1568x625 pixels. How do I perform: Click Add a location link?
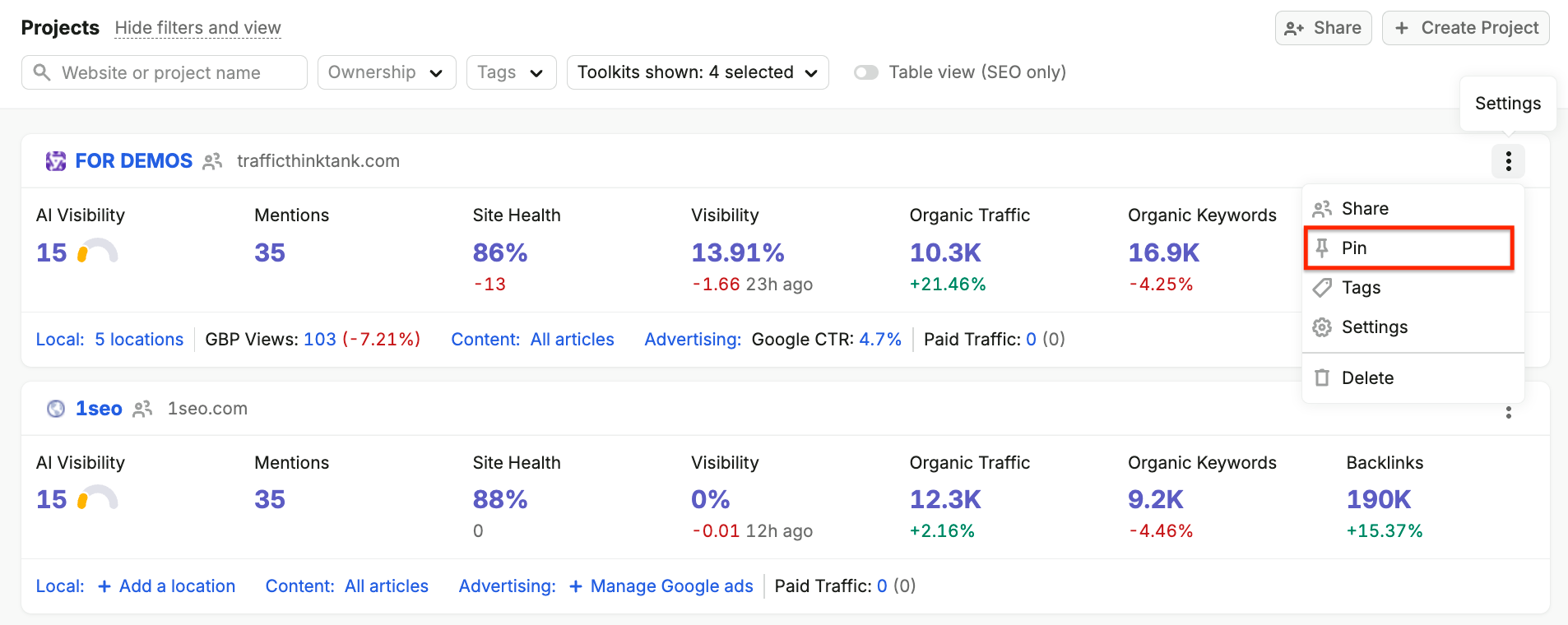pyautogui.click(x=177, y=586)
